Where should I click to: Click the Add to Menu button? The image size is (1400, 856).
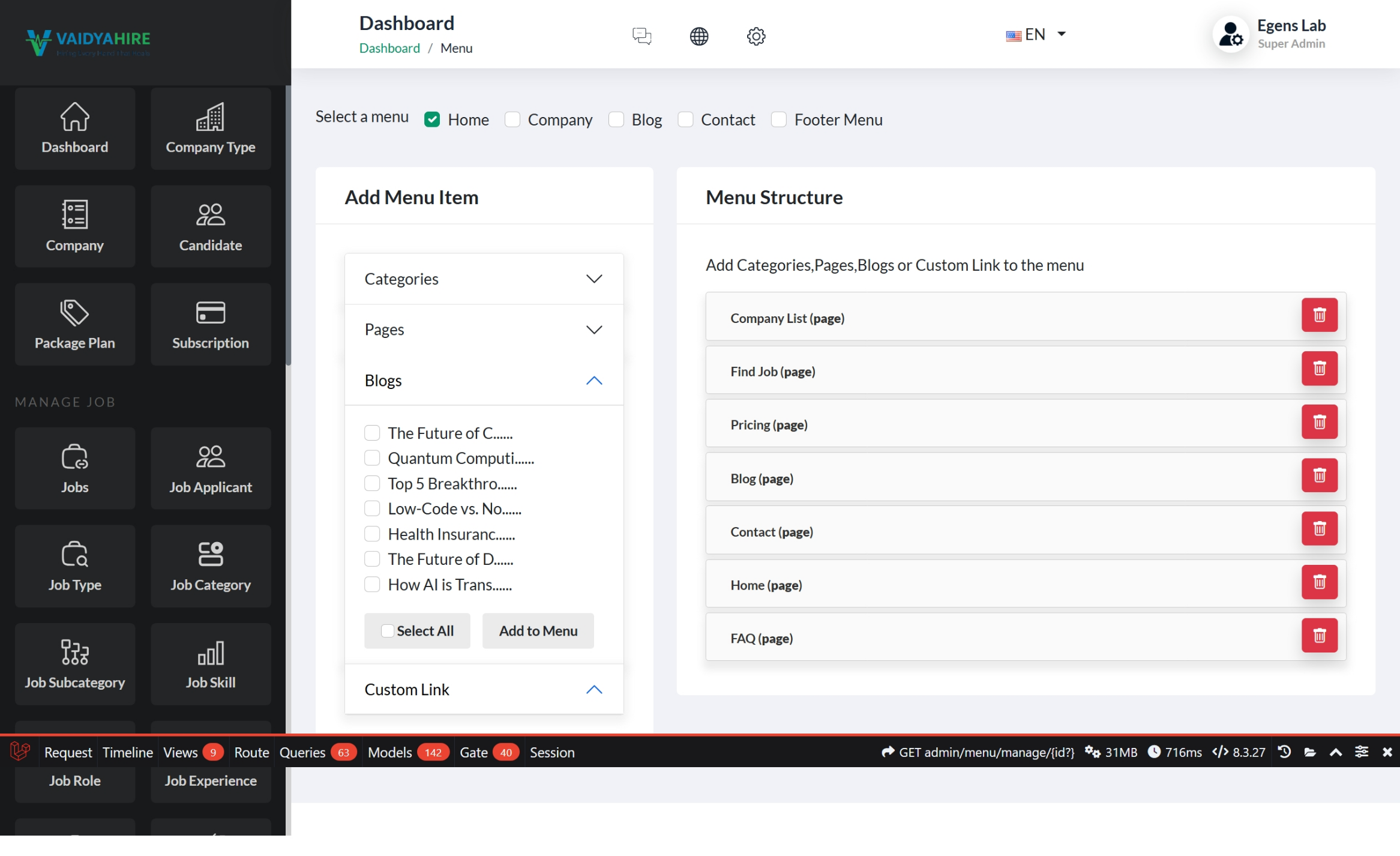pyautogui.click(x=538, y=631)
